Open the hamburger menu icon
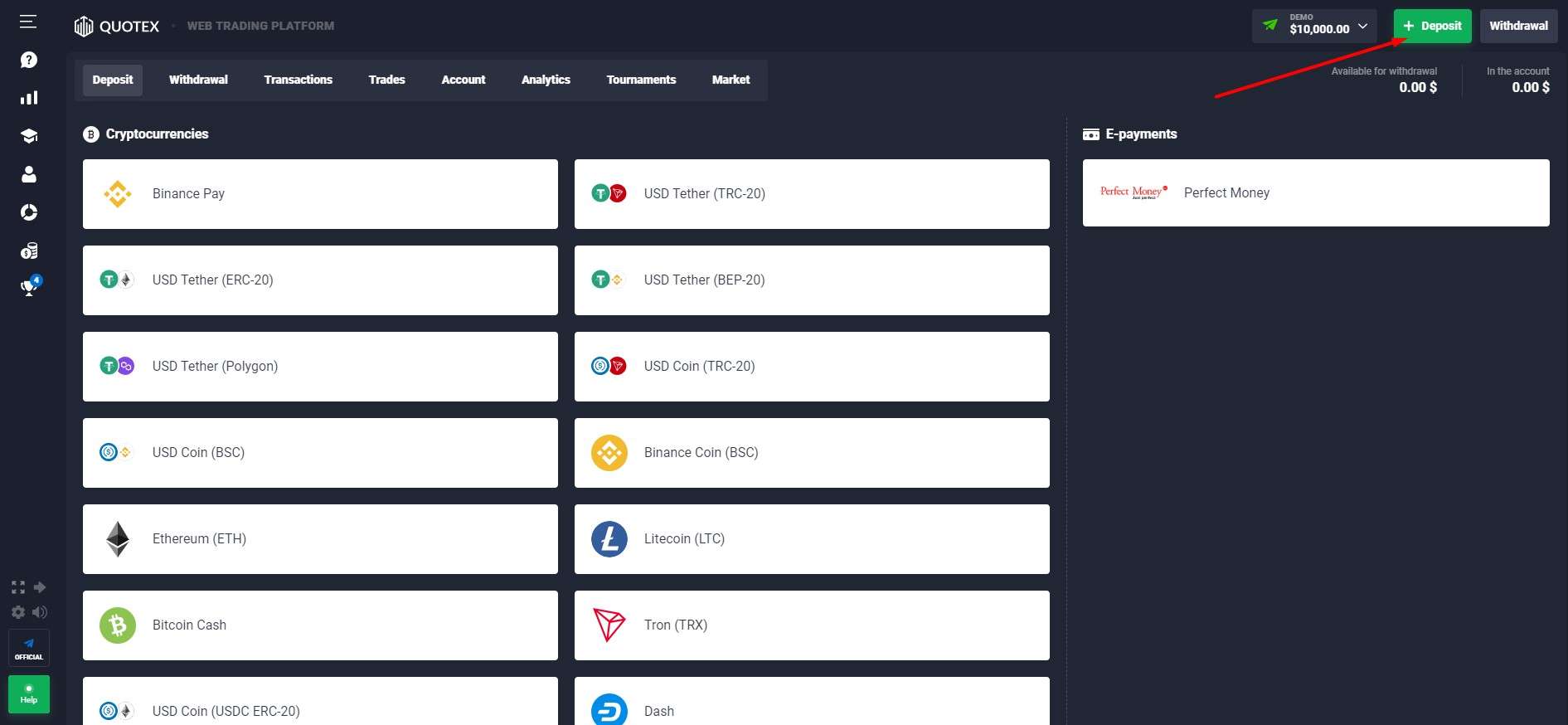This screenshot has width=1568, height=725. coord(28,22)
